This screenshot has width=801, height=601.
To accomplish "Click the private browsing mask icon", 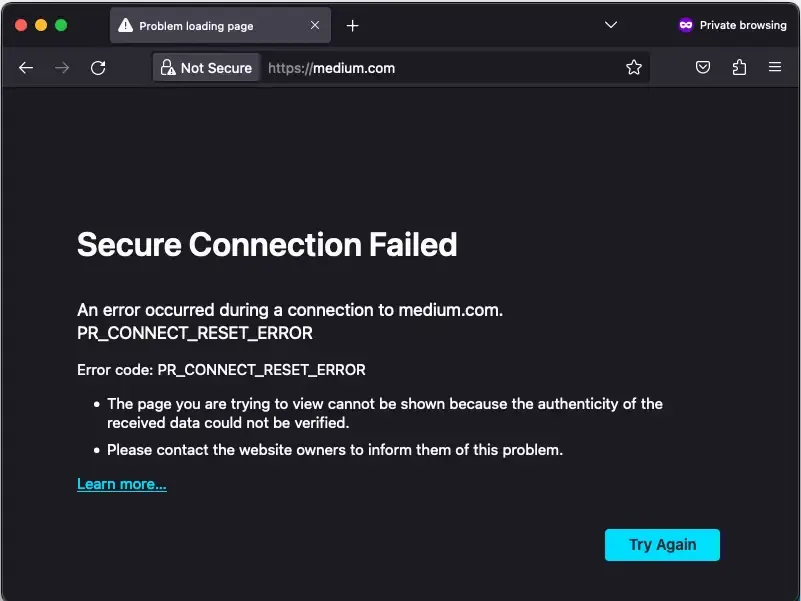I will pos(685,24).
